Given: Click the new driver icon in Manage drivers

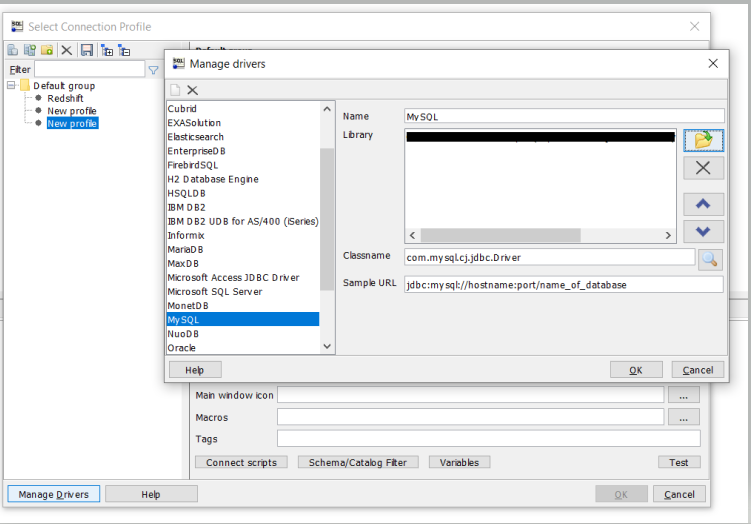Looking at the screenshot, I should [x=176, y=90].
